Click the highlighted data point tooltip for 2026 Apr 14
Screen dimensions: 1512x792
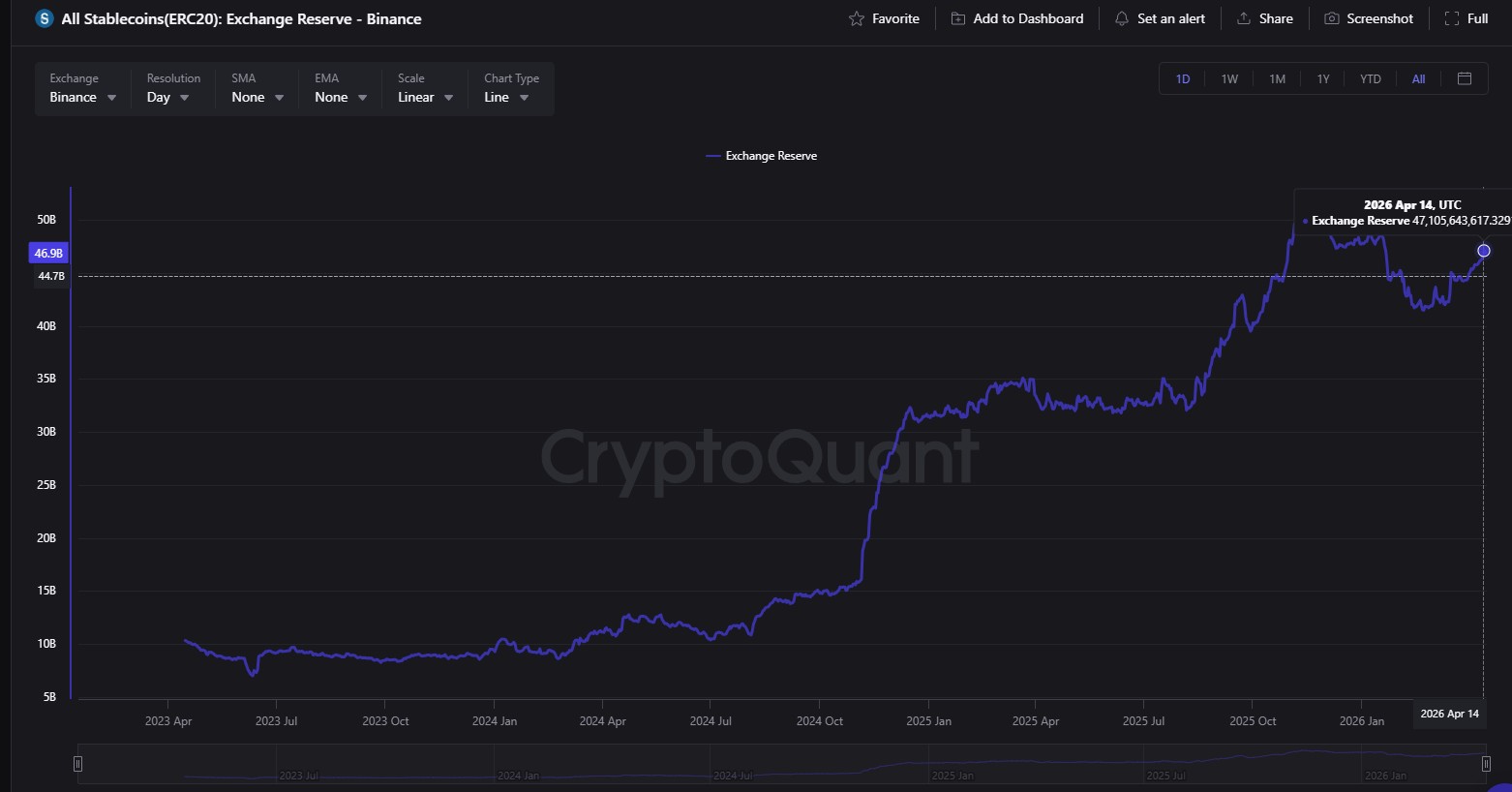(1484, 251)
